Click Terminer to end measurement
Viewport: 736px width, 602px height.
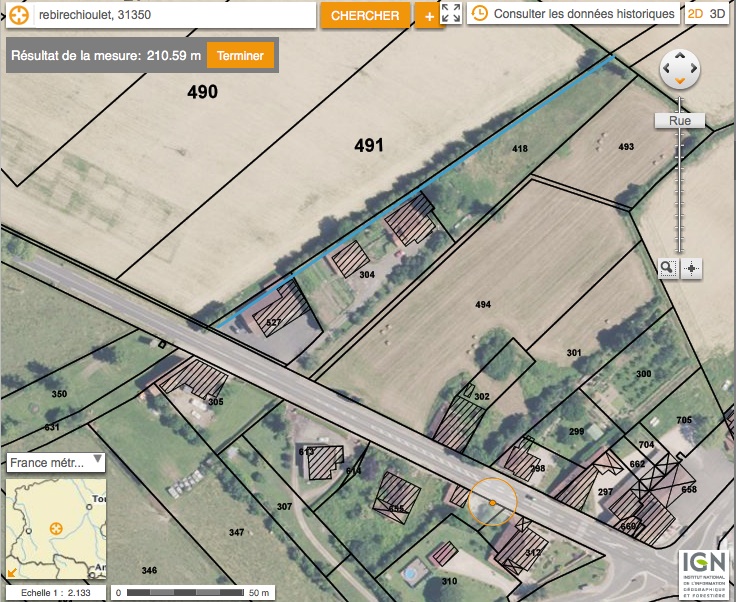click(240, 55)
